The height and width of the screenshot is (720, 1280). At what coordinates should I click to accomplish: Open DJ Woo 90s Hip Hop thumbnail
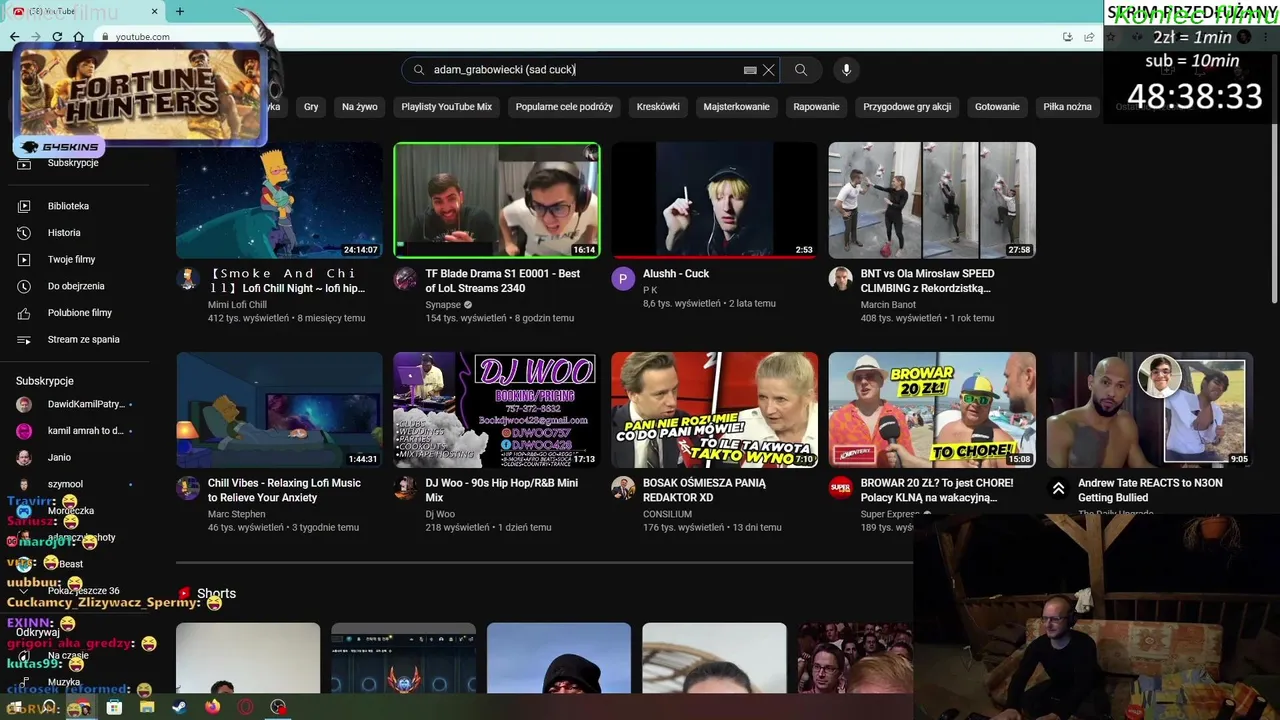point(497,410)
